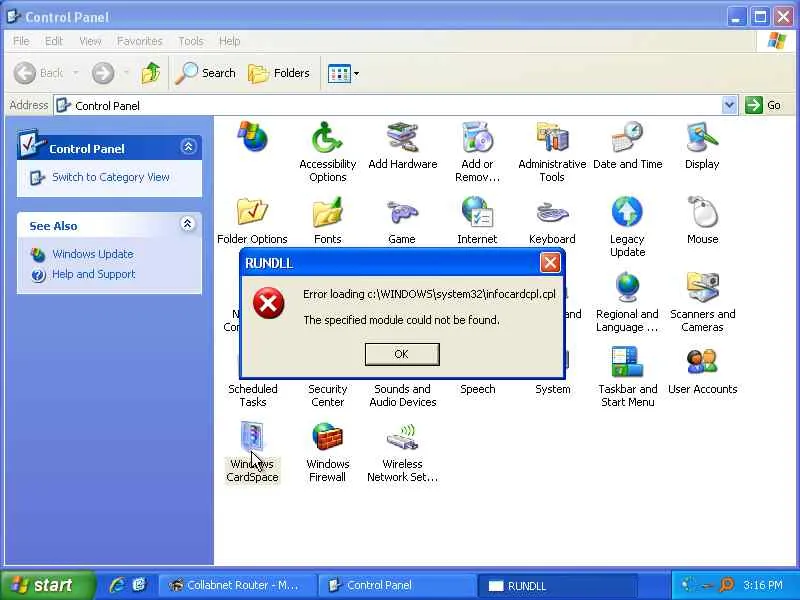Screen dimensions: 800x600
Task: Click the Go button
Action: [763, 105]
